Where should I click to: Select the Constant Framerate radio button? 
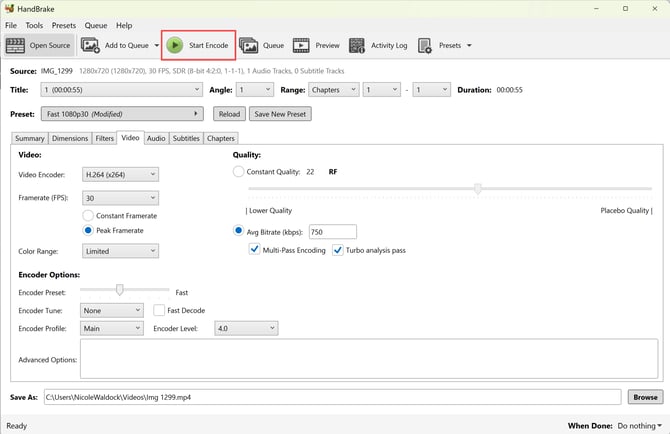pos(88,215)
